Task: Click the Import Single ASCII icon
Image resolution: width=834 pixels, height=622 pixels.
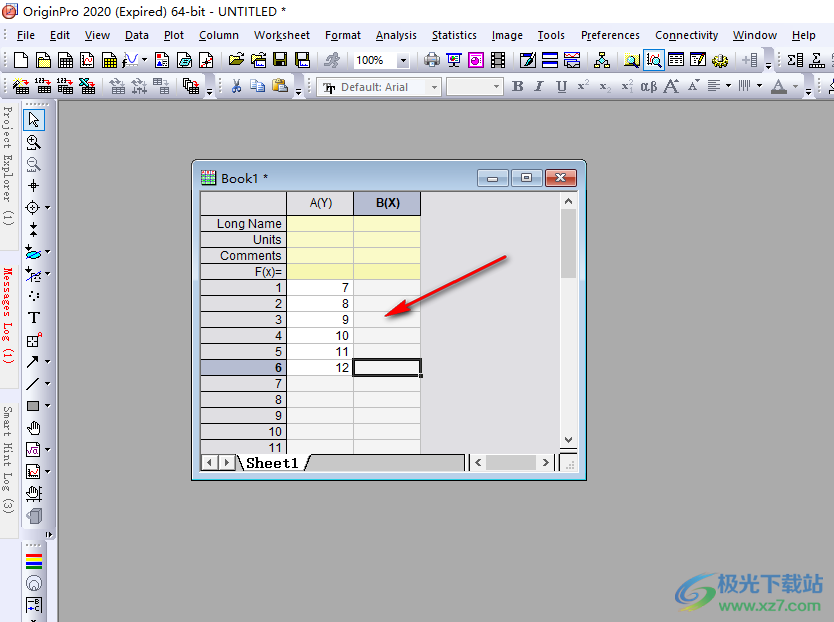Action: click(x=43, y=86)
